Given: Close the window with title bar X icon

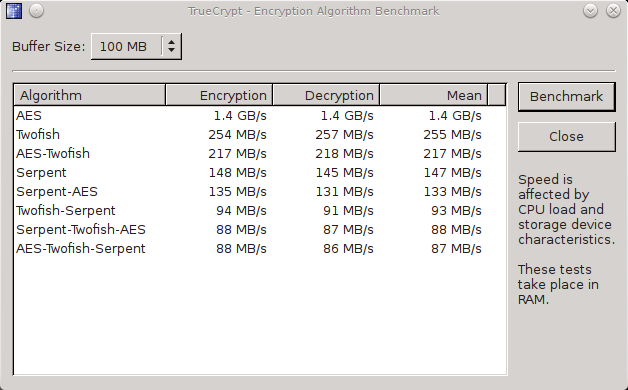Looking at the screenshot, I should click(613, 11).
